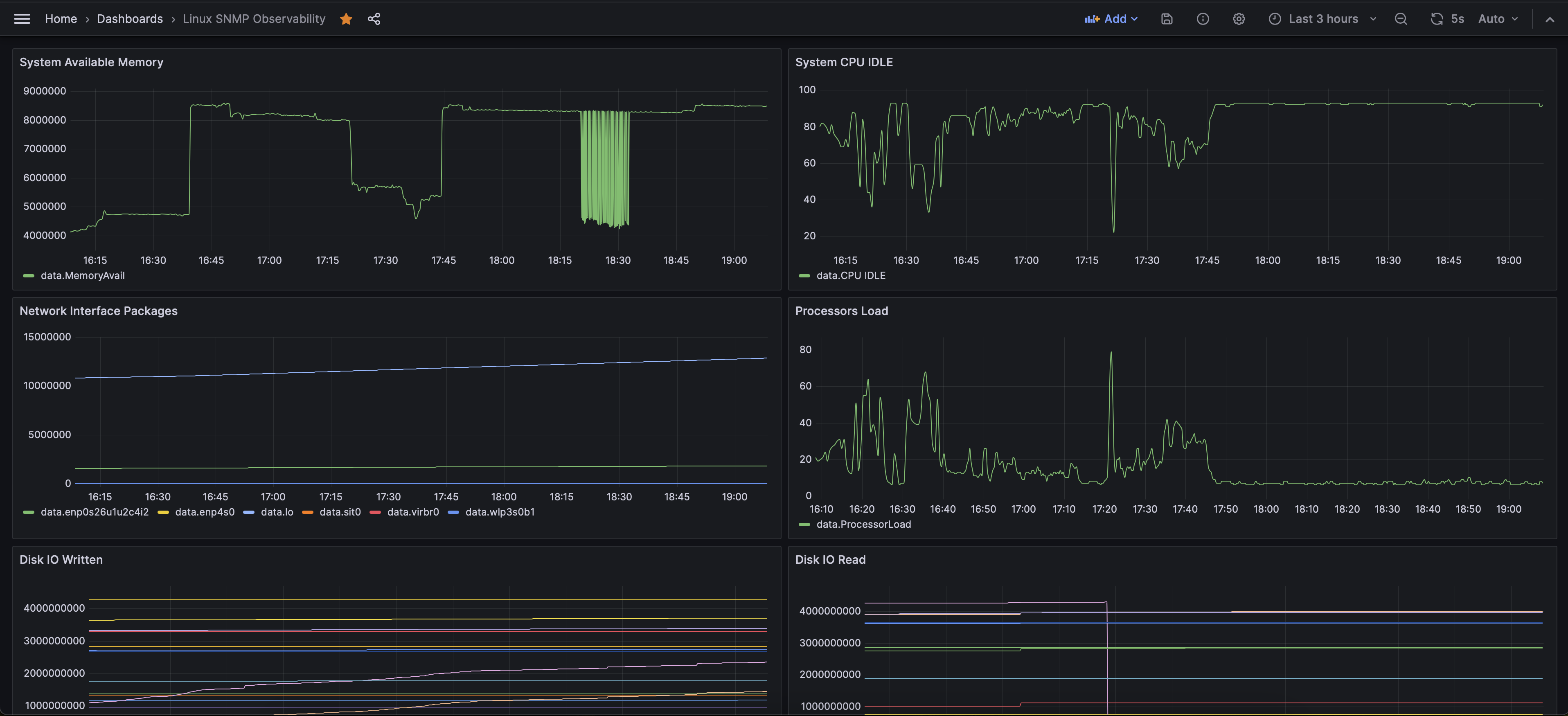1568x716 pixels.
Task: Click the share dashboard icon
Action: [374, 19]
